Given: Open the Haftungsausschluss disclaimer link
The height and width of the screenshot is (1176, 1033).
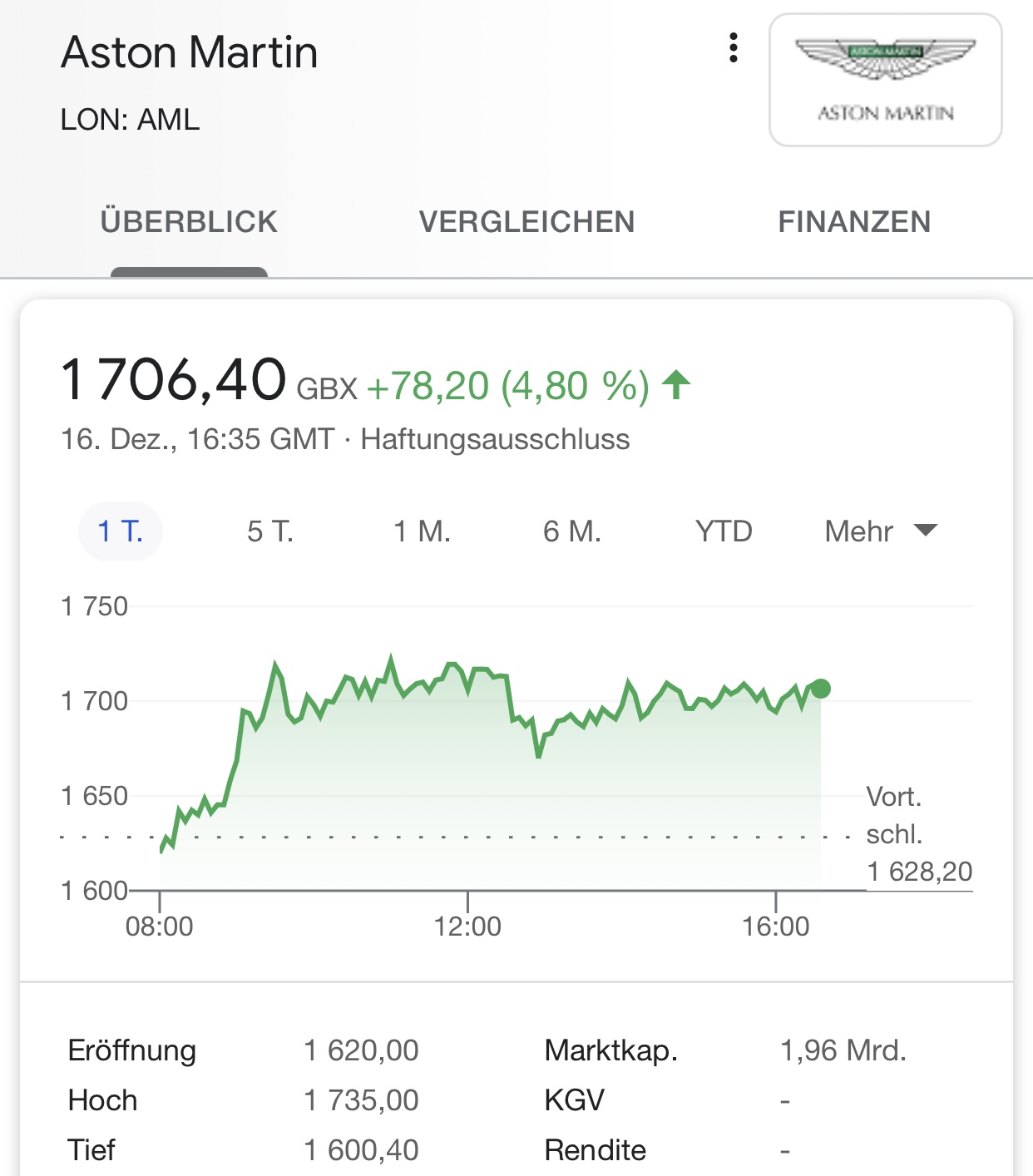Looking at the screenshot, I should [x=495, y=439].
